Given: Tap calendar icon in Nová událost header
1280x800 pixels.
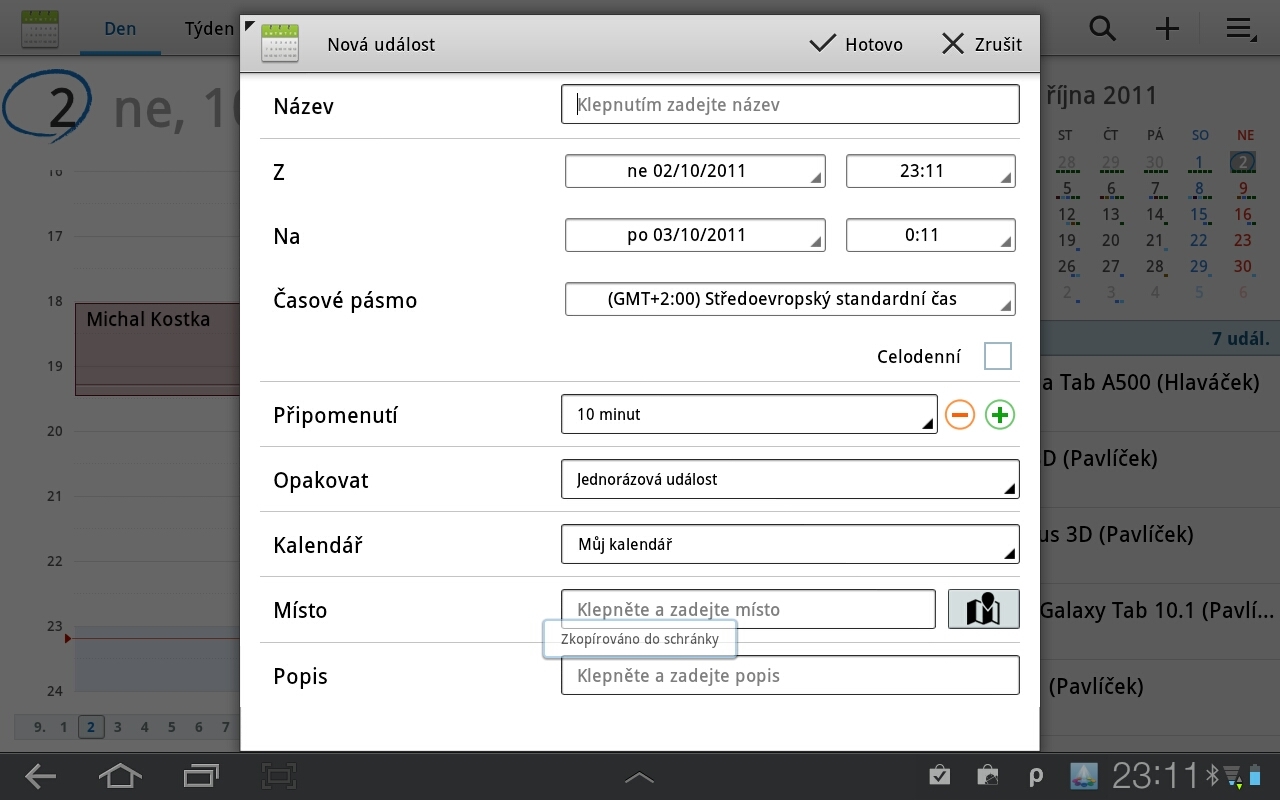Looking at the screenshot, I should point(280,43).
